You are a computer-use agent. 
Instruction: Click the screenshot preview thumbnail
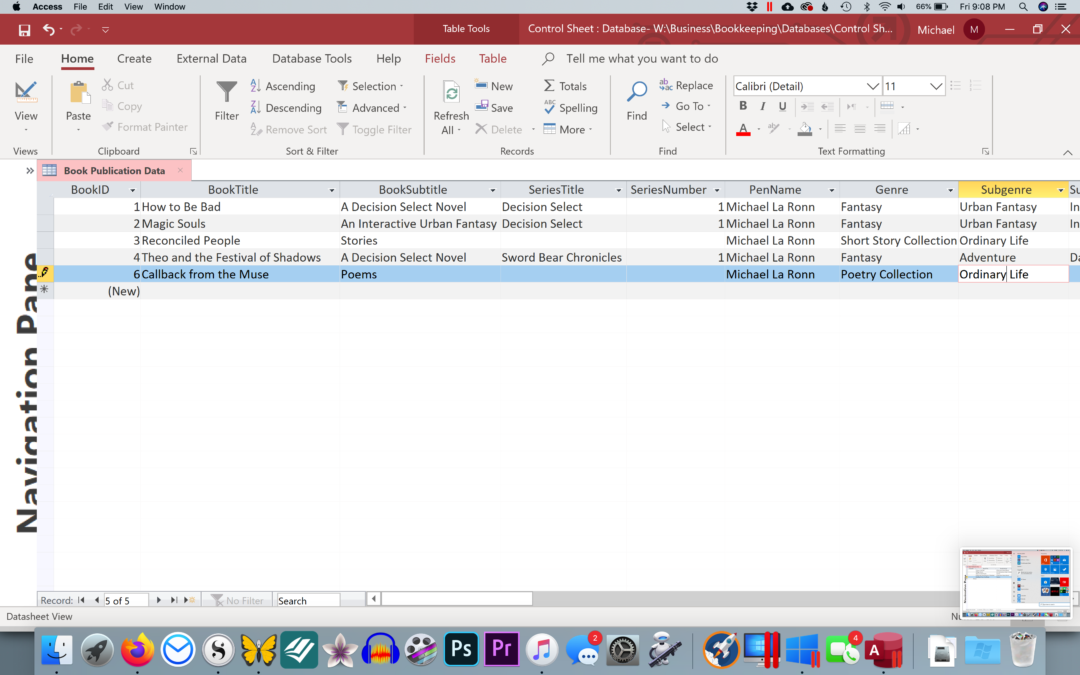tap(1016, 583)
